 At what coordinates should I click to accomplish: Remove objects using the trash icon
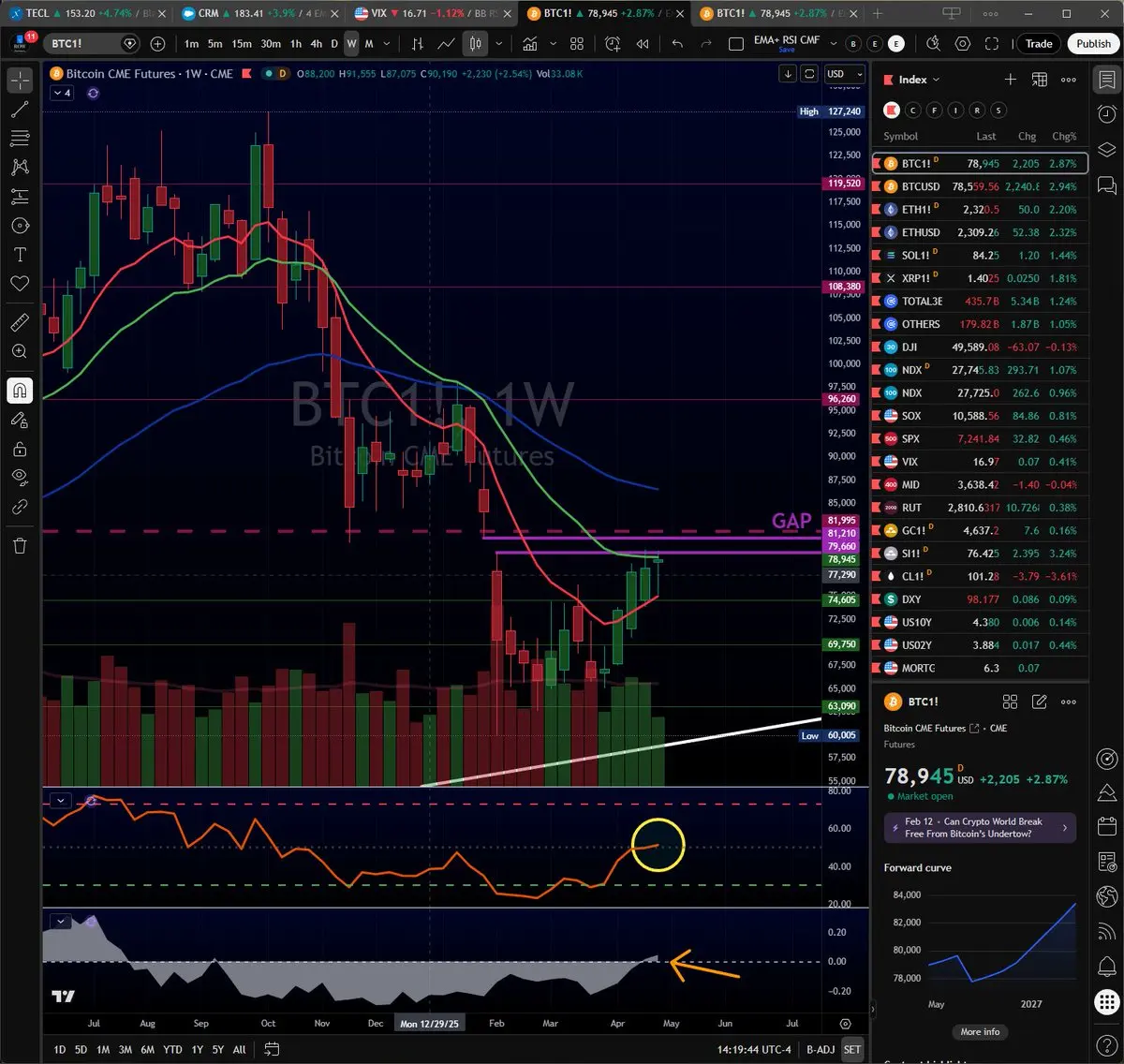pyautogui.click(x=20, y=545)
